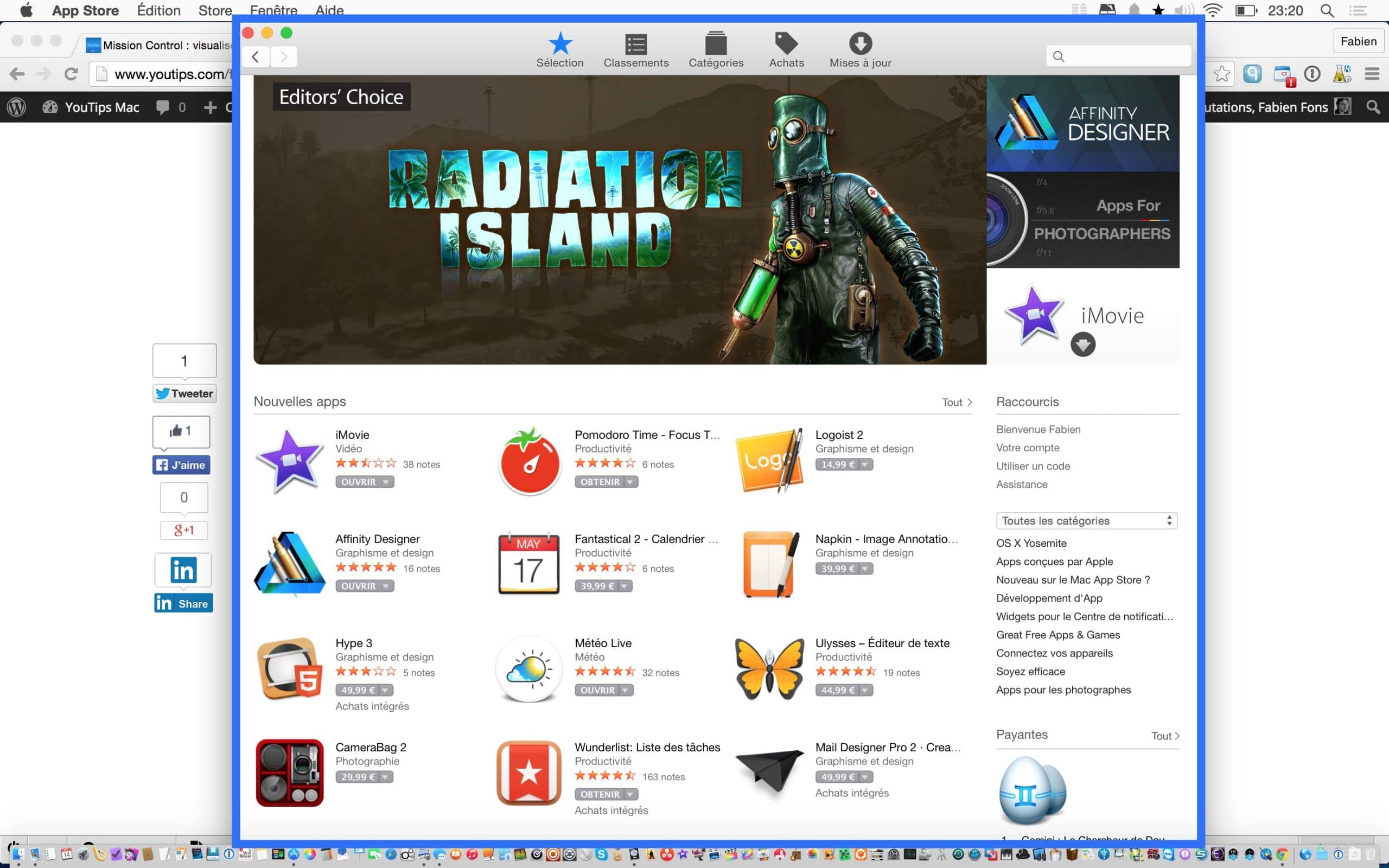Expand the dropdown arrow on Météo Live OUVRIR
The image size is (1389, 868).
(626, 690)
